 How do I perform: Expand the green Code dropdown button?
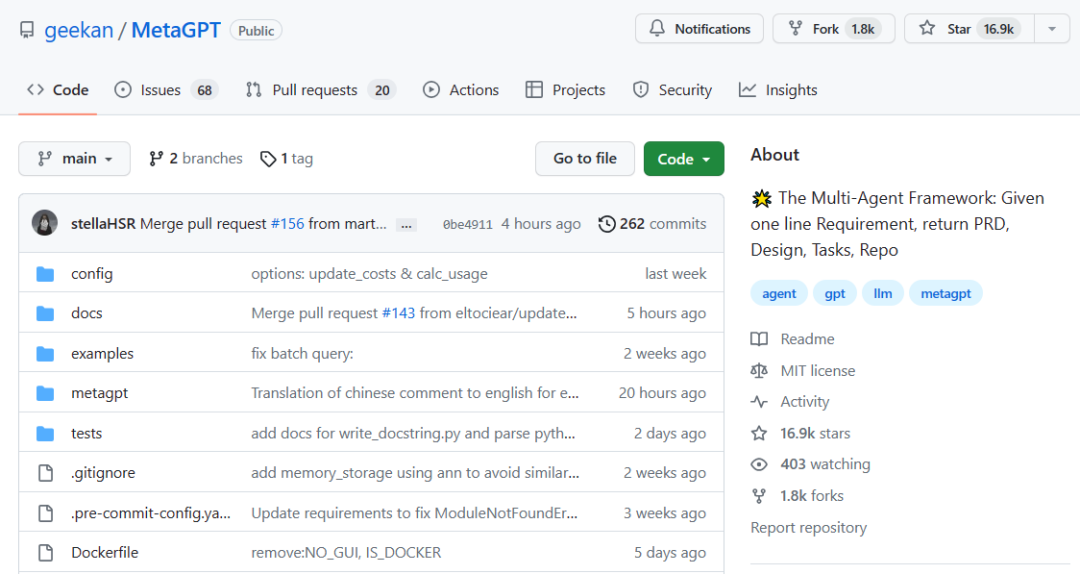pyautogui.click(x=684, y=158)
